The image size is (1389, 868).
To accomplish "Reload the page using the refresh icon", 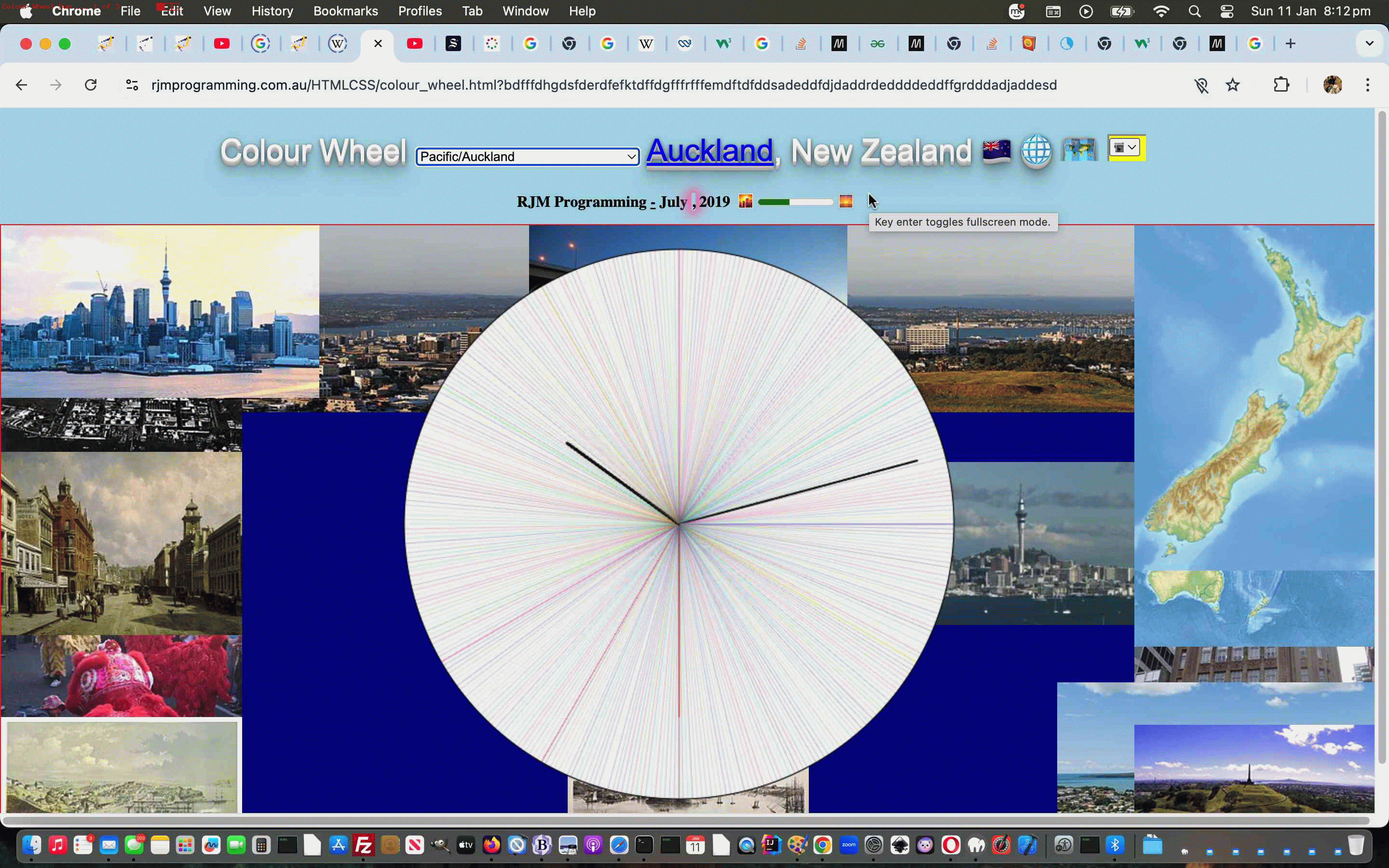I will tap(90, 85).
